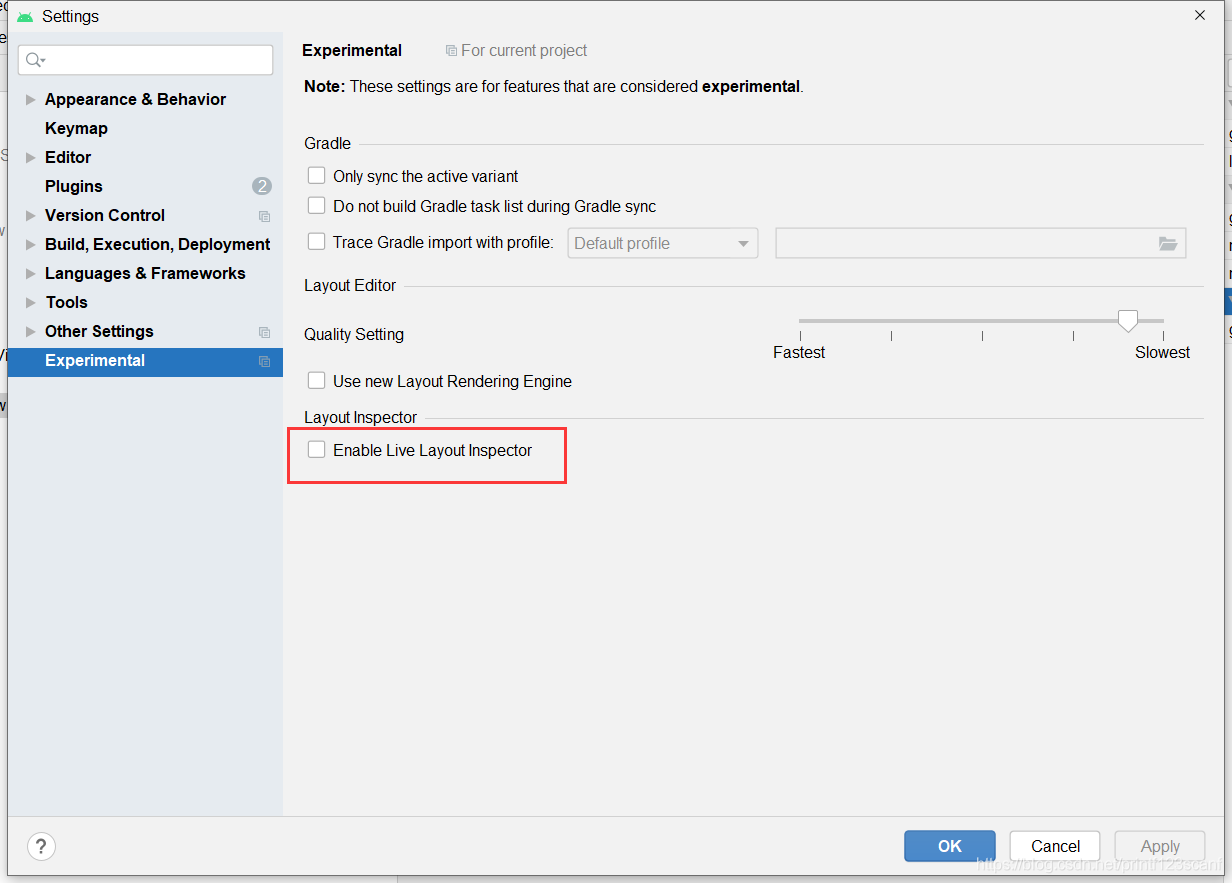Click the Quality Setting slider thumb

click(1128, 321)
